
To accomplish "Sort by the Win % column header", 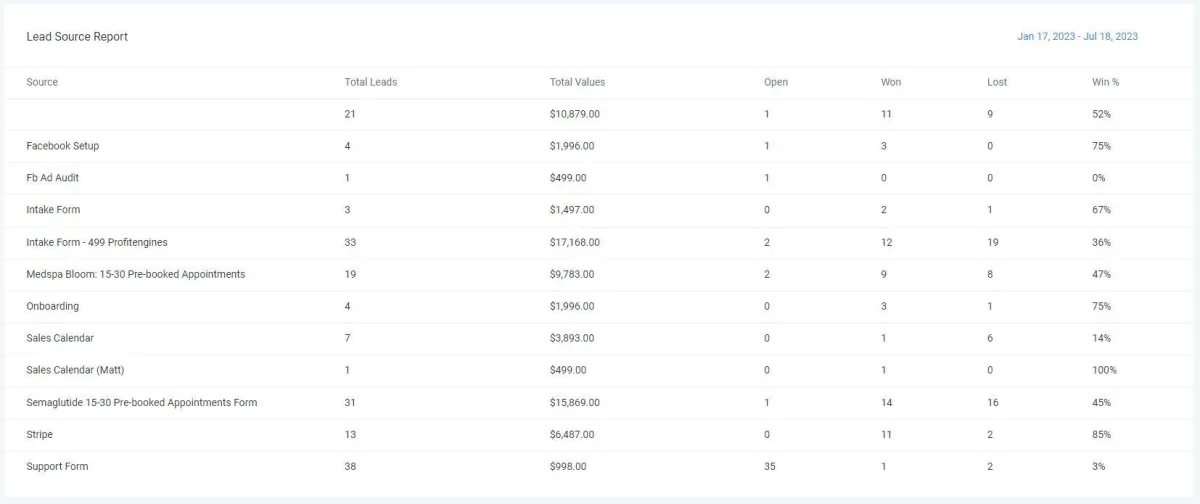I will click(x=1105, y=82).
